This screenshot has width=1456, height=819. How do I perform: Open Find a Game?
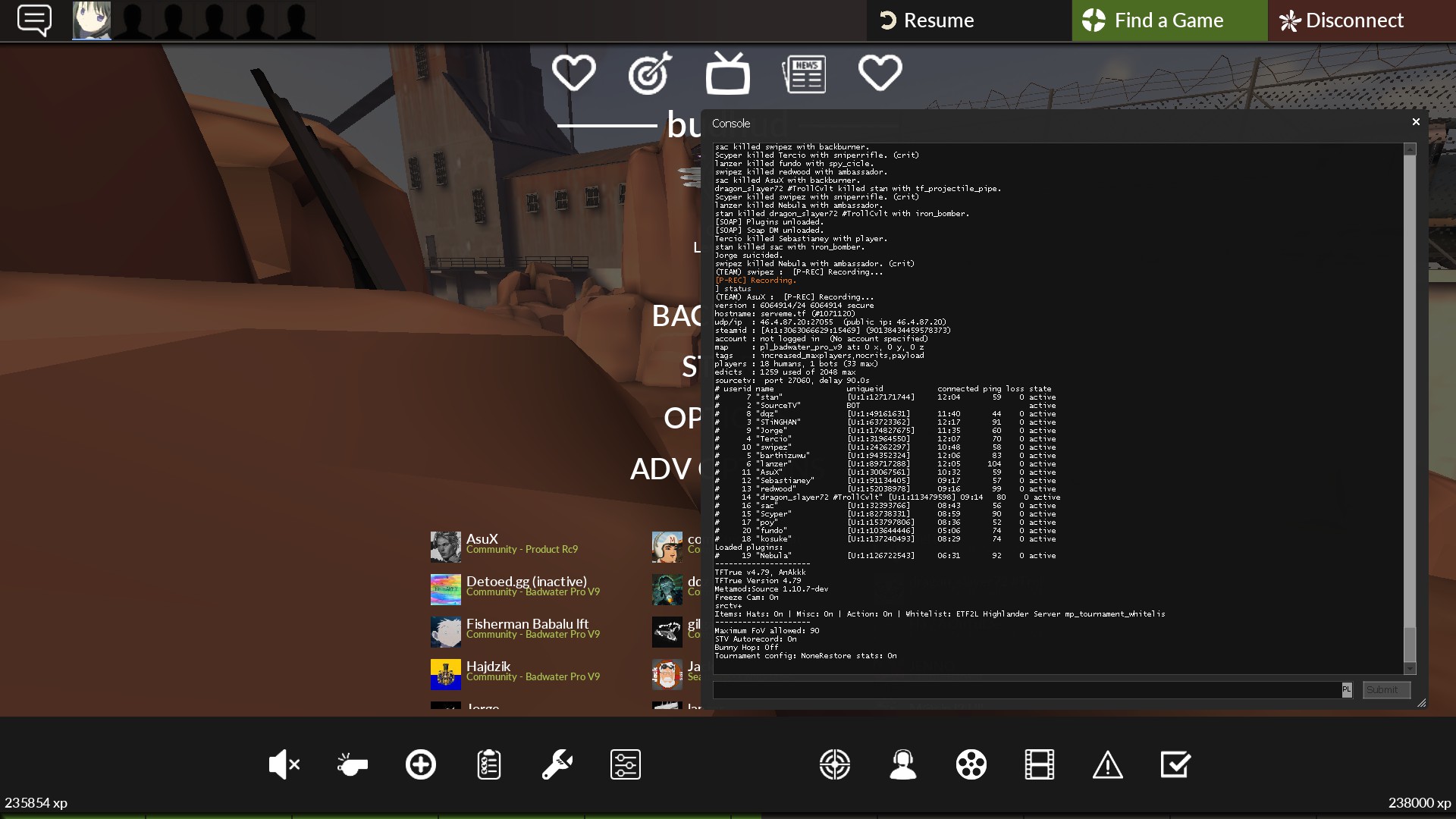[x=1169, y=20]
